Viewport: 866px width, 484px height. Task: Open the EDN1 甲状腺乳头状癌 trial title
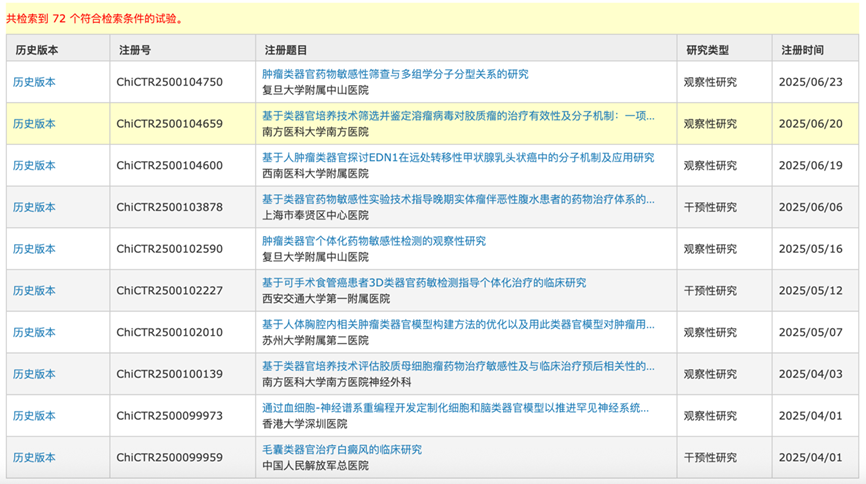click(x=458, y=158)
